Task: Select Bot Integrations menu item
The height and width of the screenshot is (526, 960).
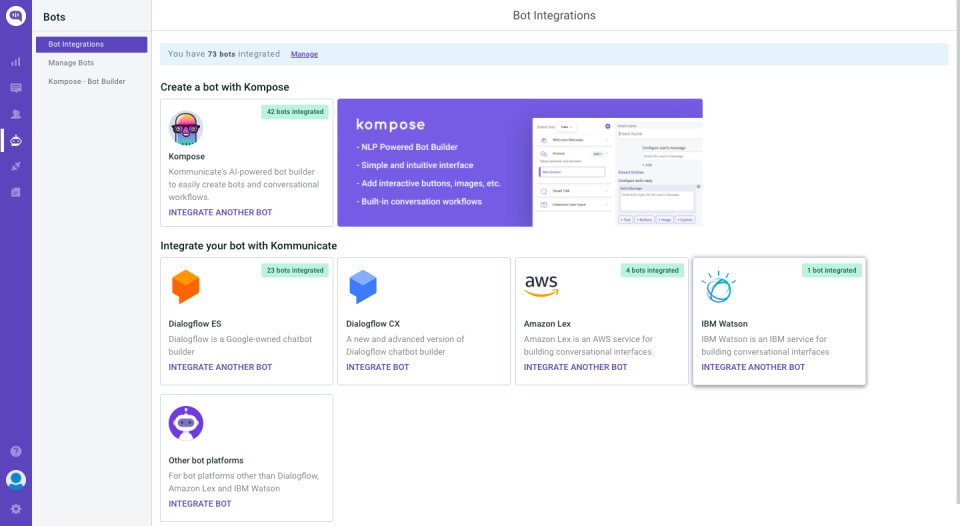Action: (91, 44)
